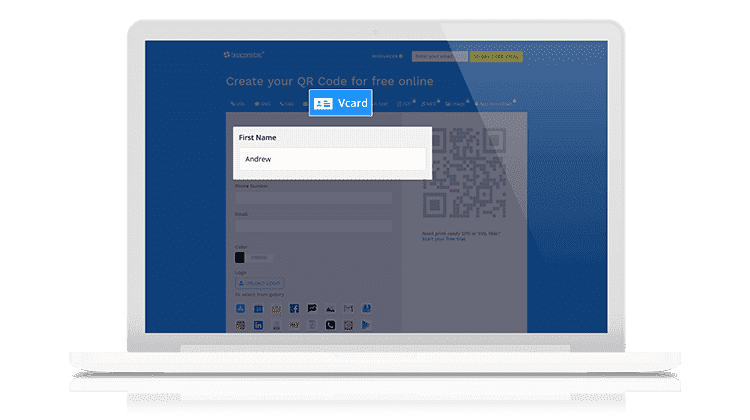Click the First Name input field
The image size is (750, 420).
tap(332, 159)
